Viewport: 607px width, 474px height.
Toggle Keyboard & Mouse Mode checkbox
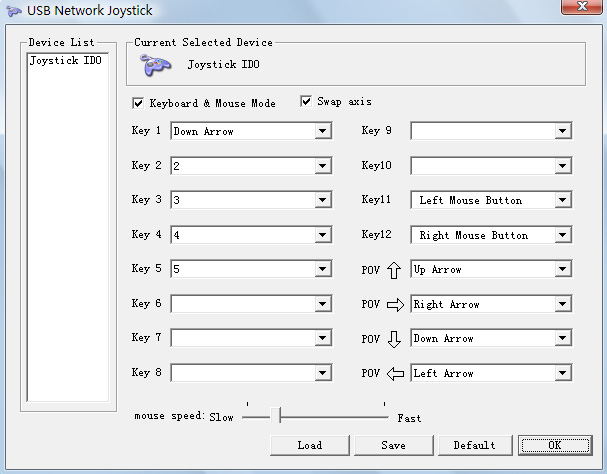pyautogui.click(x=138, y=103)
